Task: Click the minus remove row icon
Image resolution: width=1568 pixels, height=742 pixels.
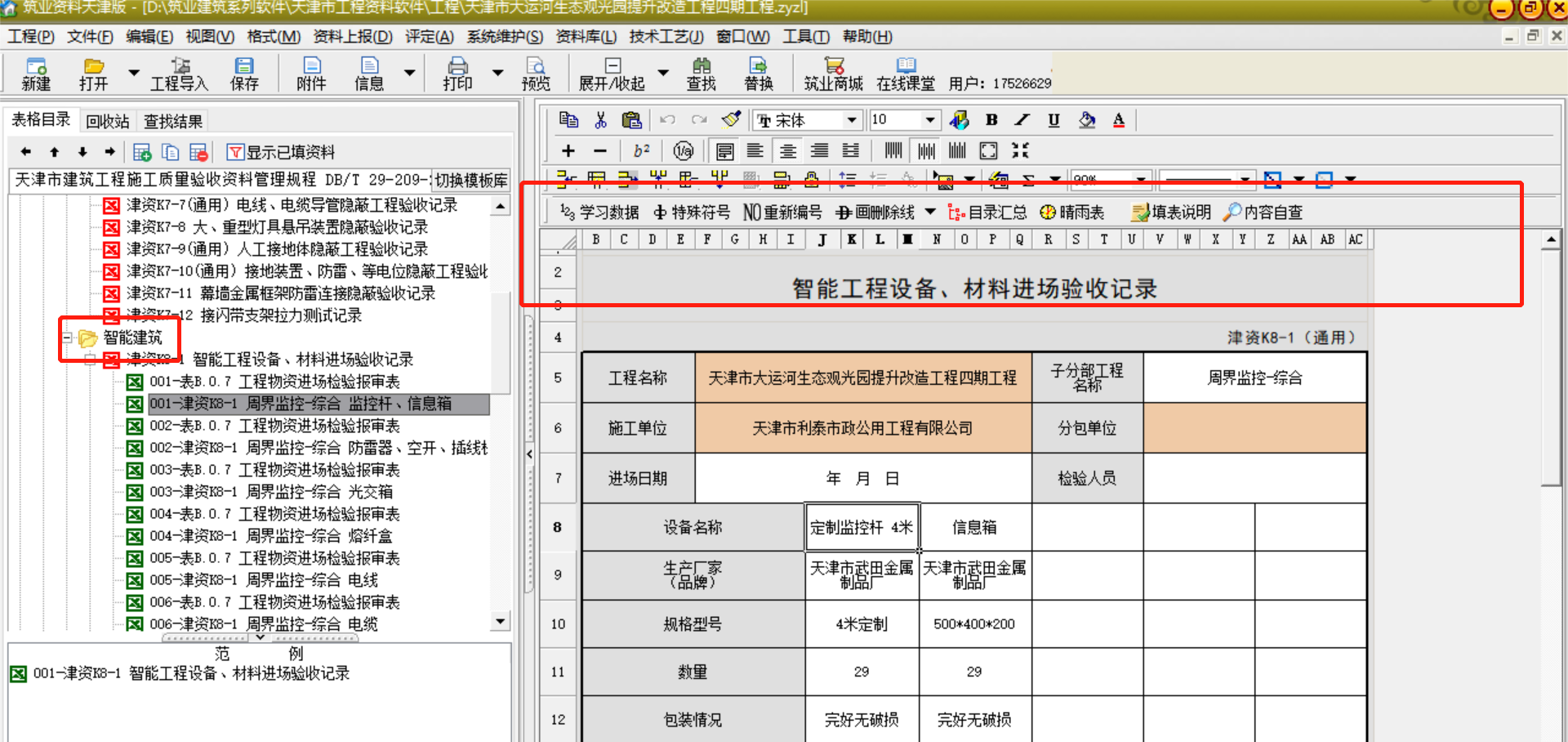Action: 600,150
